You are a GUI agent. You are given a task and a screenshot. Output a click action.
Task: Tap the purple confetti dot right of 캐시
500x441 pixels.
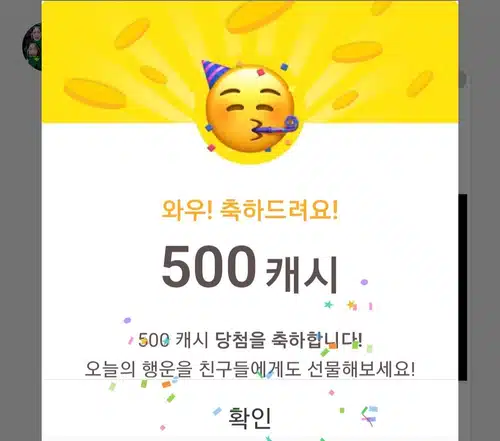point(364,282)
